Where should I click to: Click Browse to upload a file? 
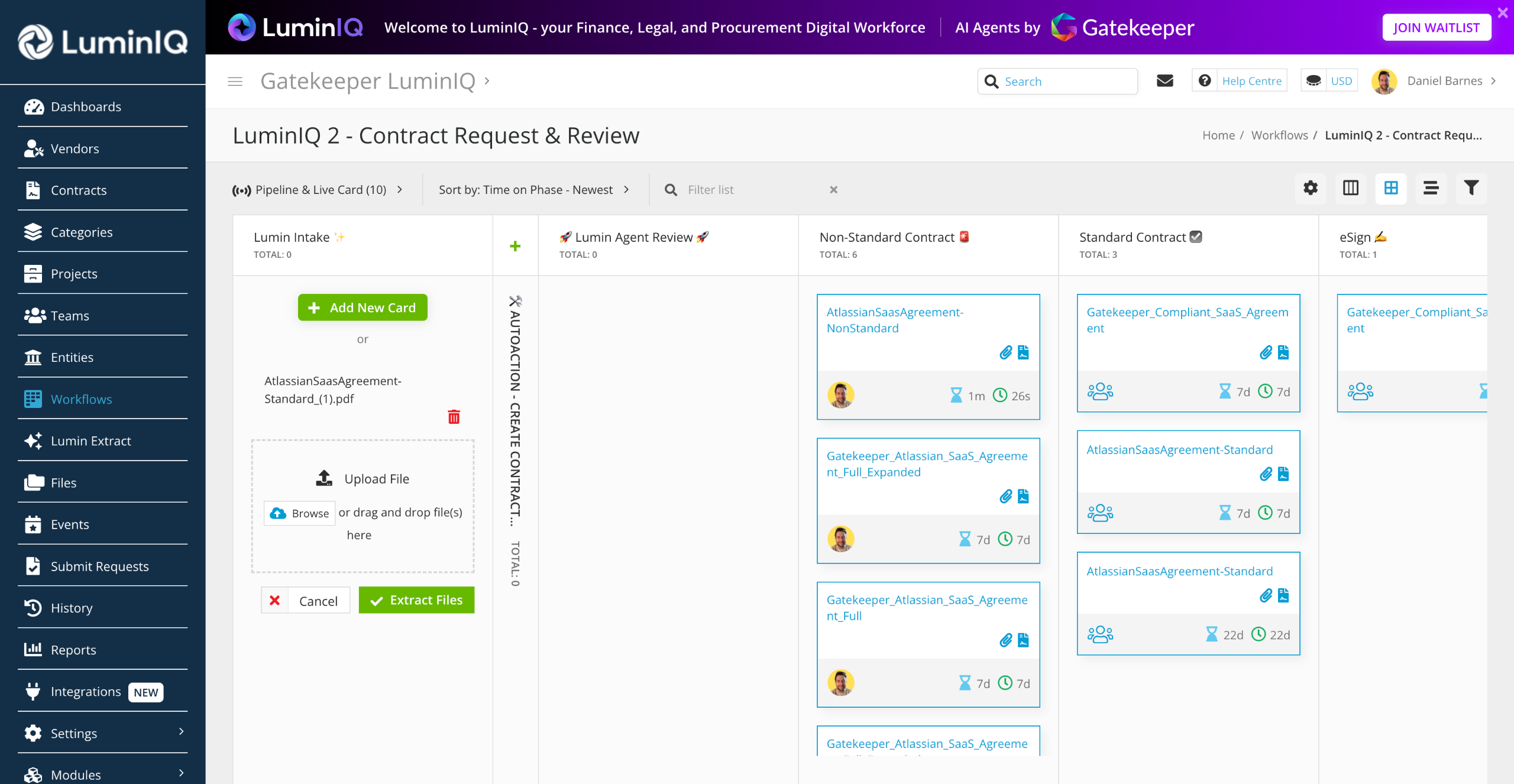pos(300,513)
